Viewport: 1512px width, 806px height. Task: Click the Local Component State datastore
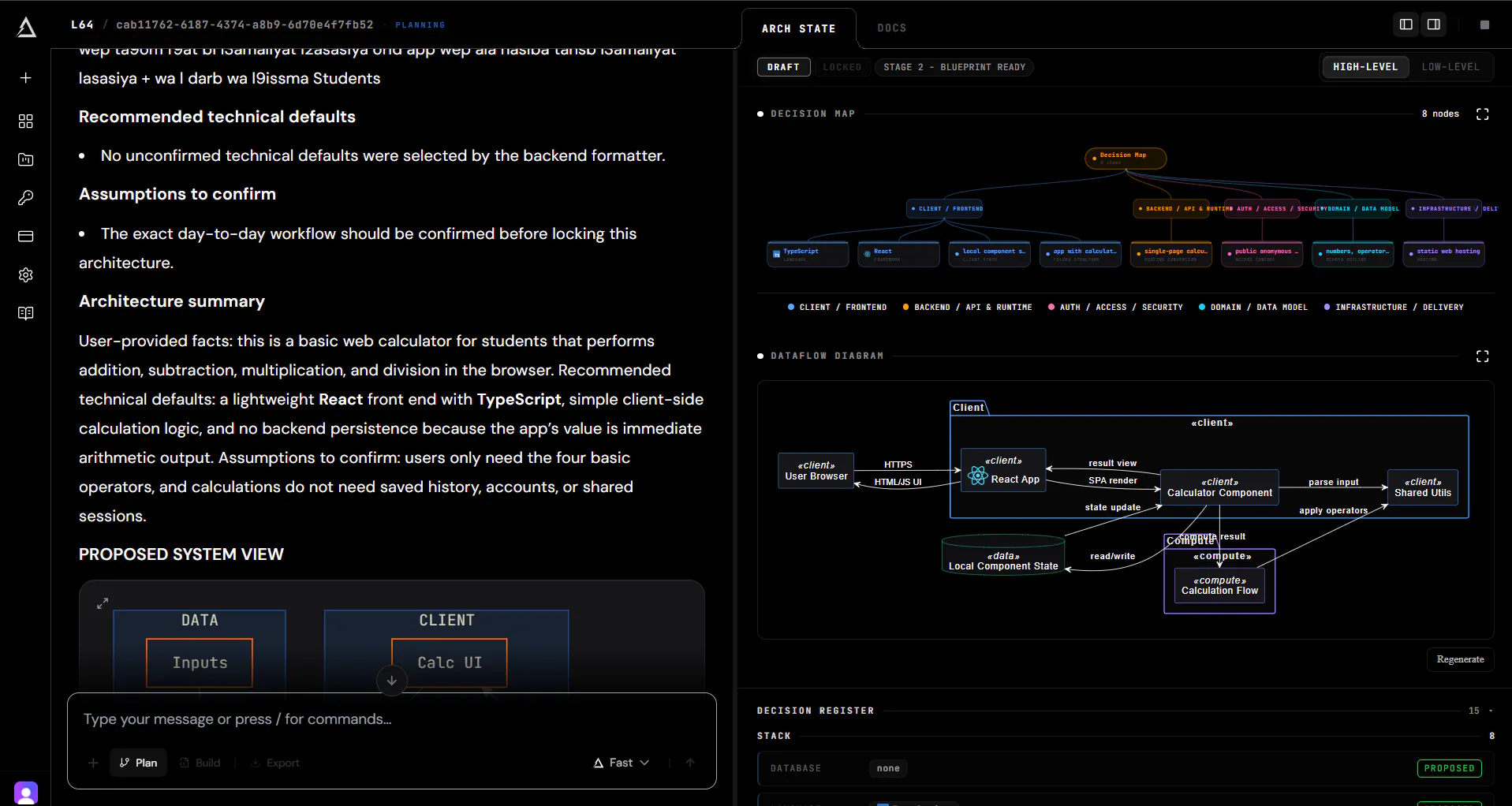(1003, 556)
